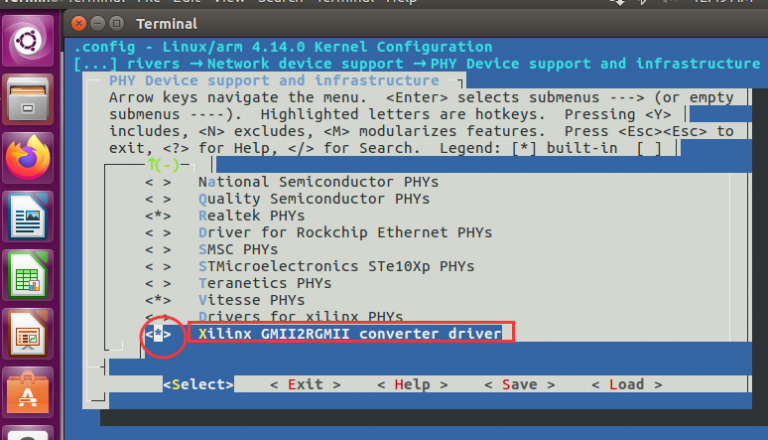This screenshot has width=768, height=440.
Task: Select the Driver for Rockchip Ethernet PHYs entry
Action: pos(345,232)
